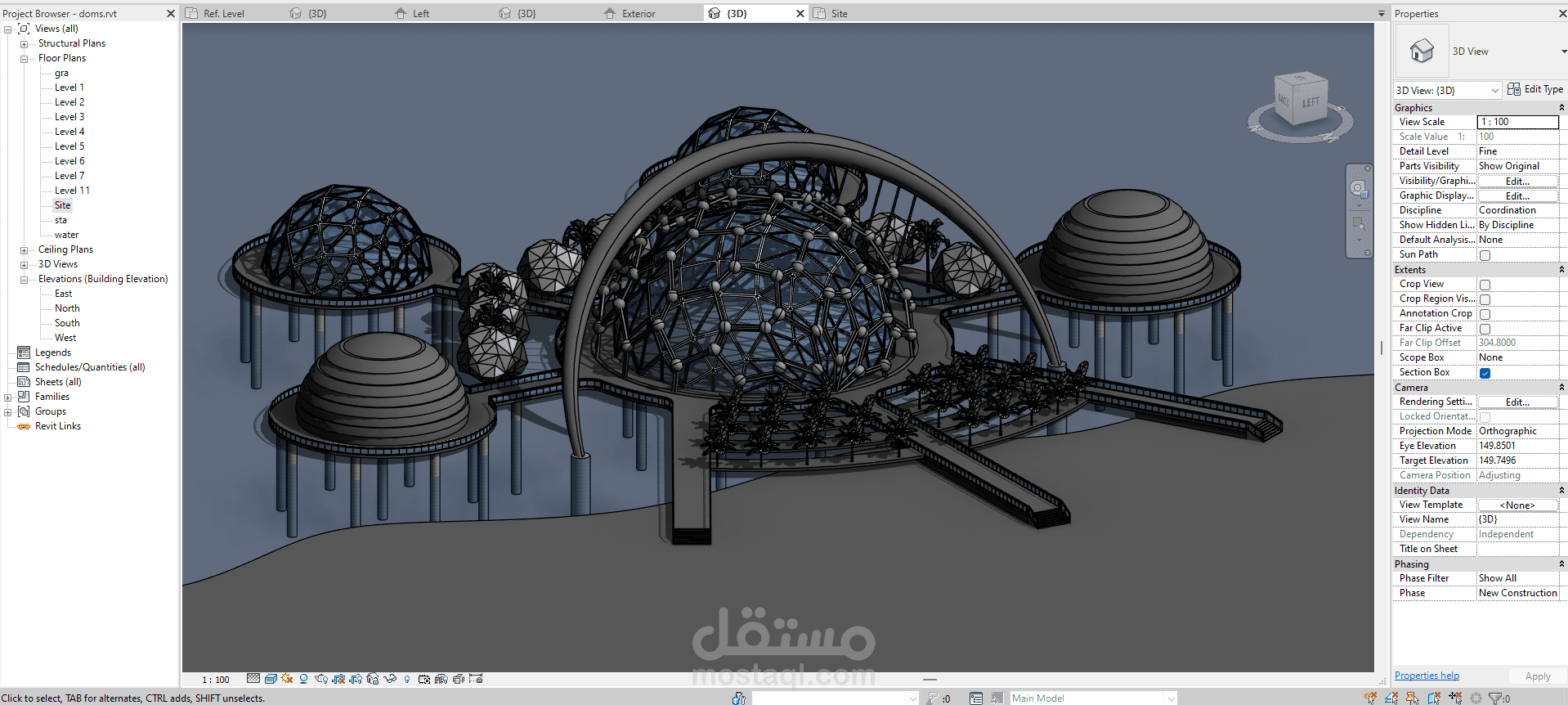Screen dimensions: 1568x705
Task: Open the Properties help link
Action: (1426, 676)
